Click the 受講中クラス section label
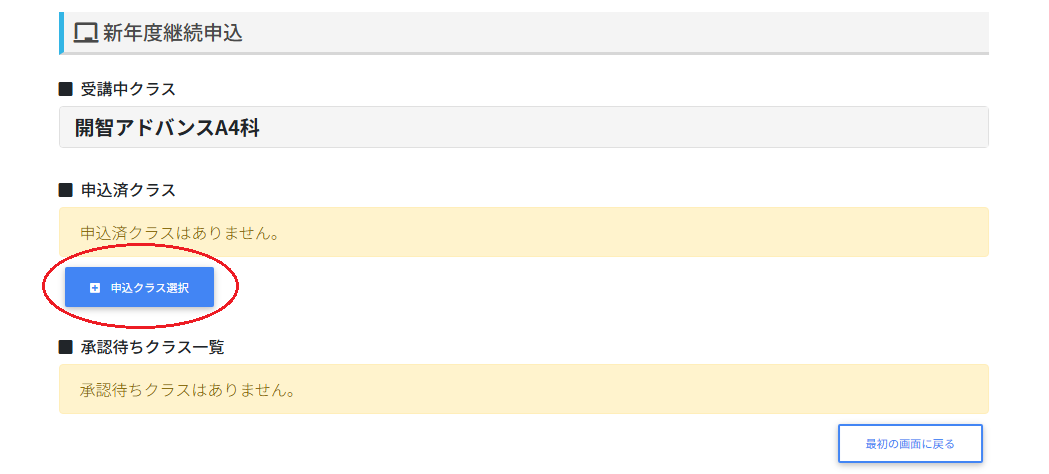1049x474 pixels. pyautogui.click(x=128, y=89)
